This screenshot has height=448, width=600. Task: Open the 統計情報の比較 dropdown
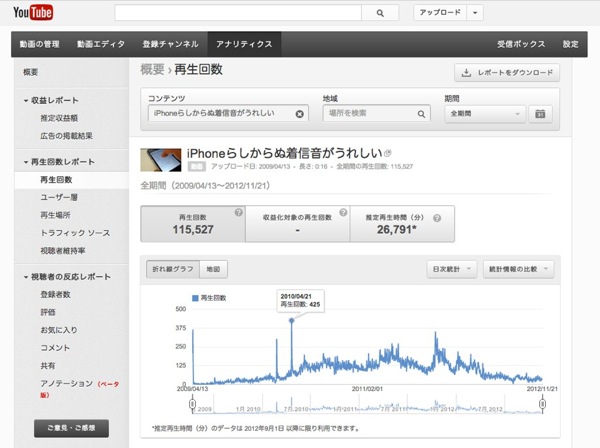coord(518,269)
